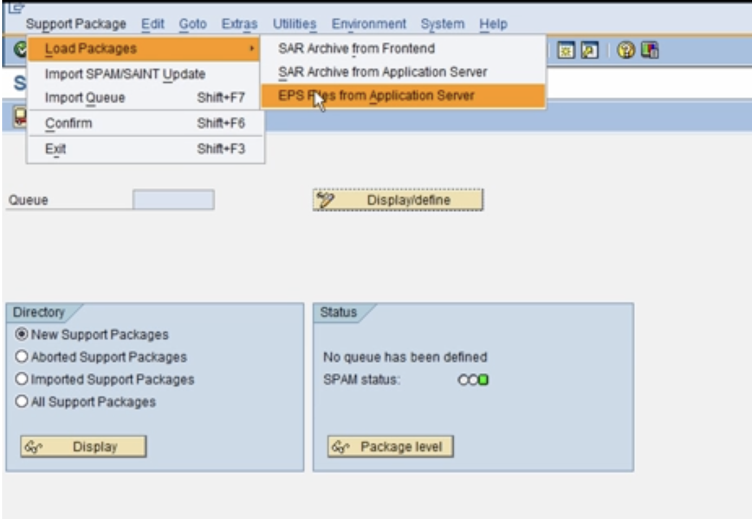The image size is (752, 519).
Task: Click the customize local layout icon
Action: tap(650, 50)
